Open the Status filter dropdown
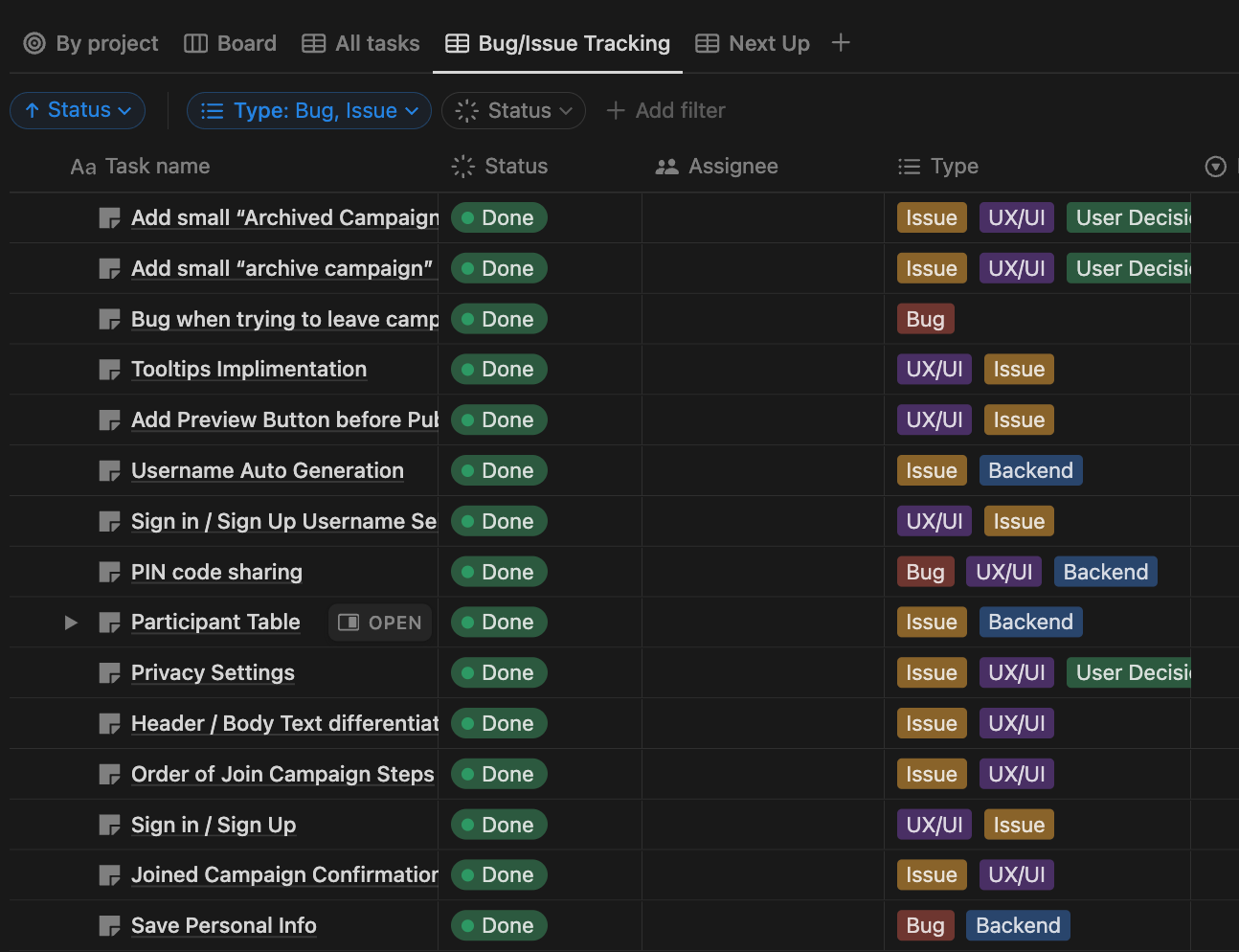This screenshot has width=1239, height=952. coord(513,111)
